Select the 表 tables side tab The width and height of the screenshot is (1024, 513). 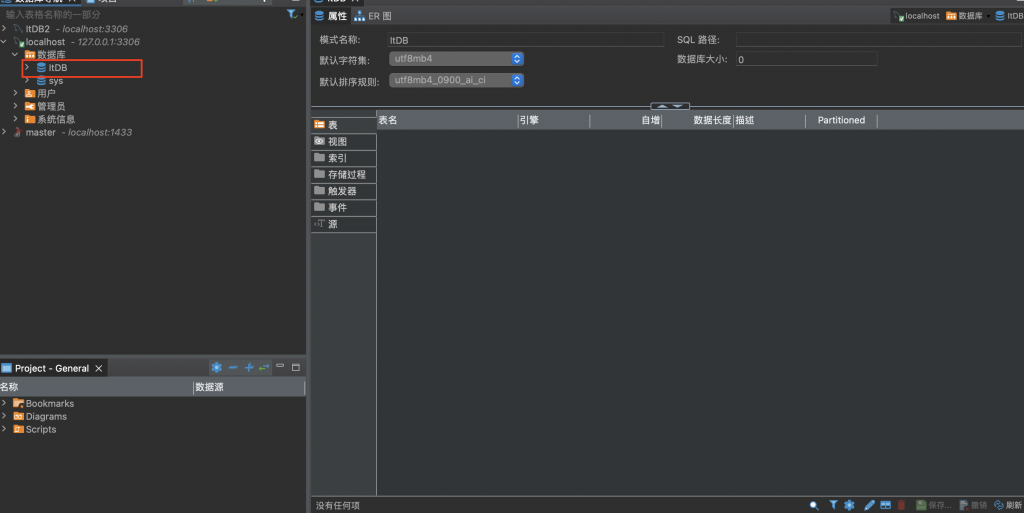coord(344,125)
